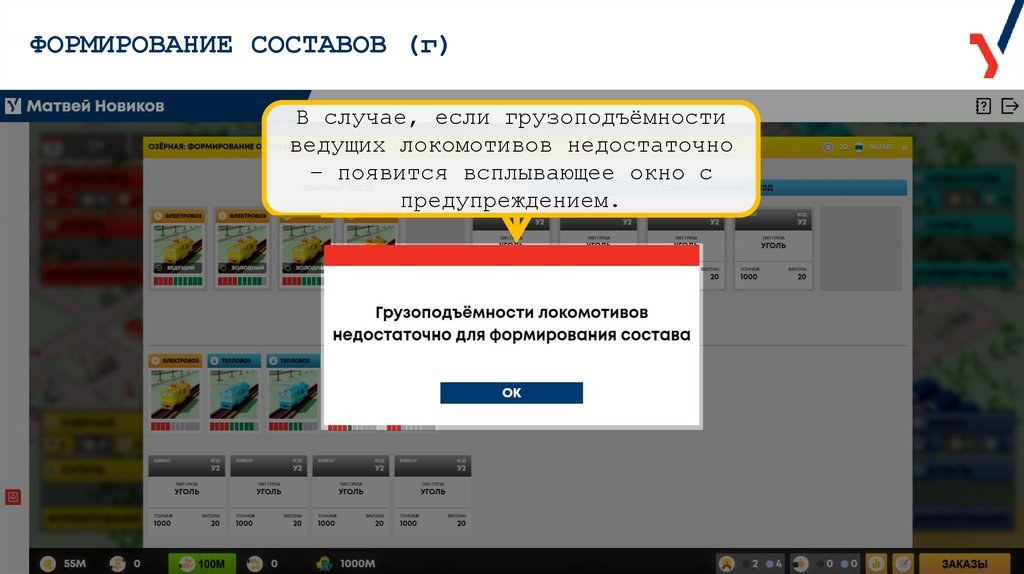
Task: Toggle the ведущий radio on the Электровоз card
Action: (159, 268)
